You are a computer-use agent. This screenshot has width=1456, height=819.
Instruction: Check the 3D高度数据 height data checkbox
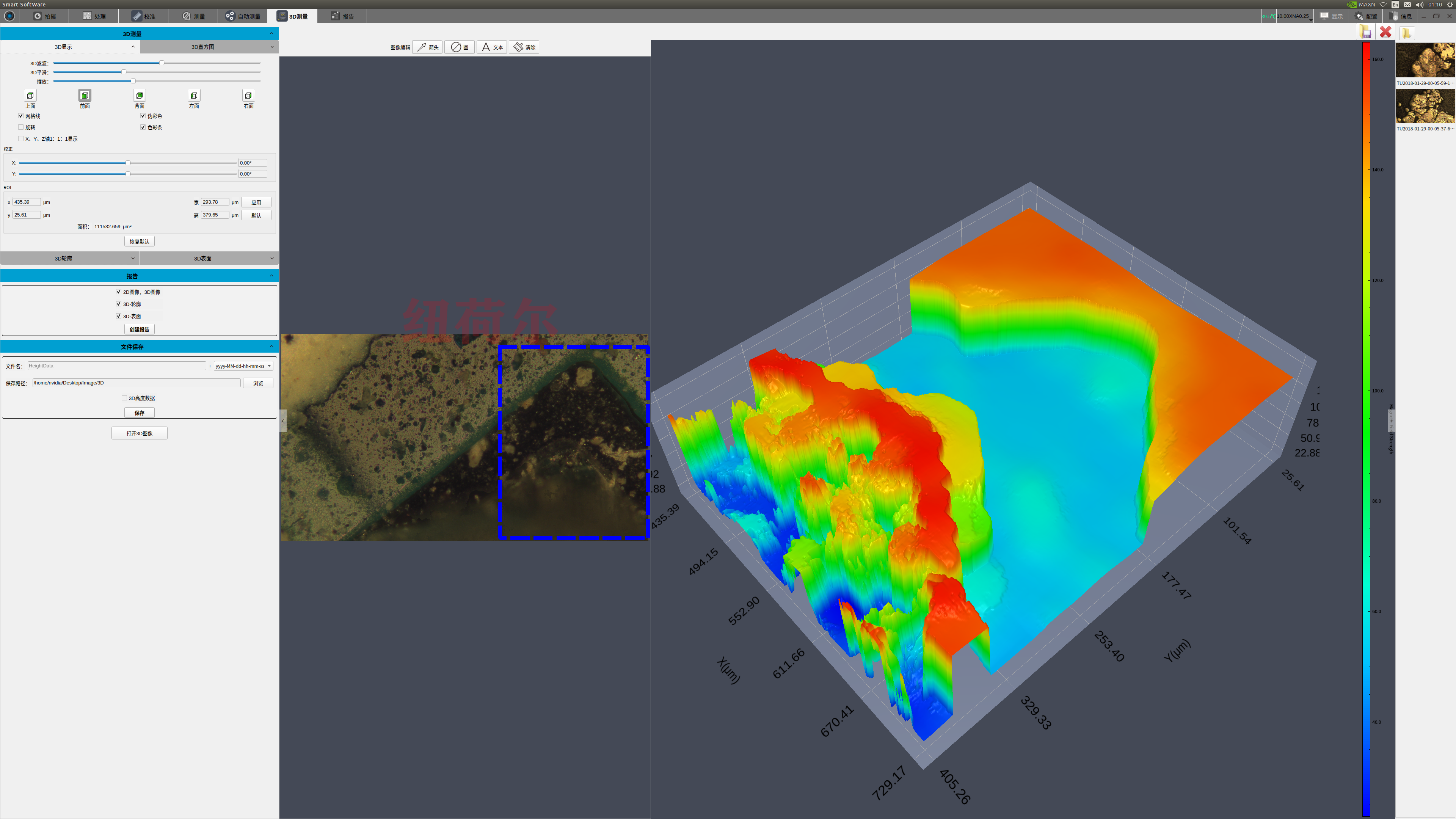coord(124,398)
